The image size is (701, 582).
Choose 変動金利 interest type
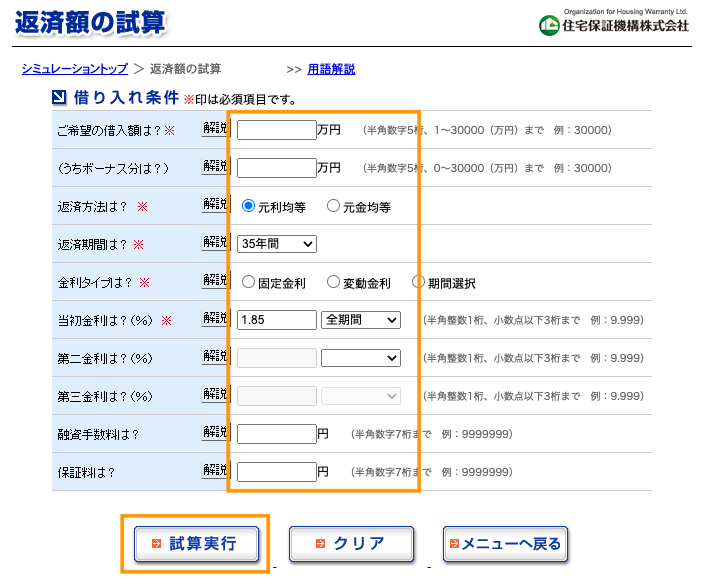(x=333, y=282)
